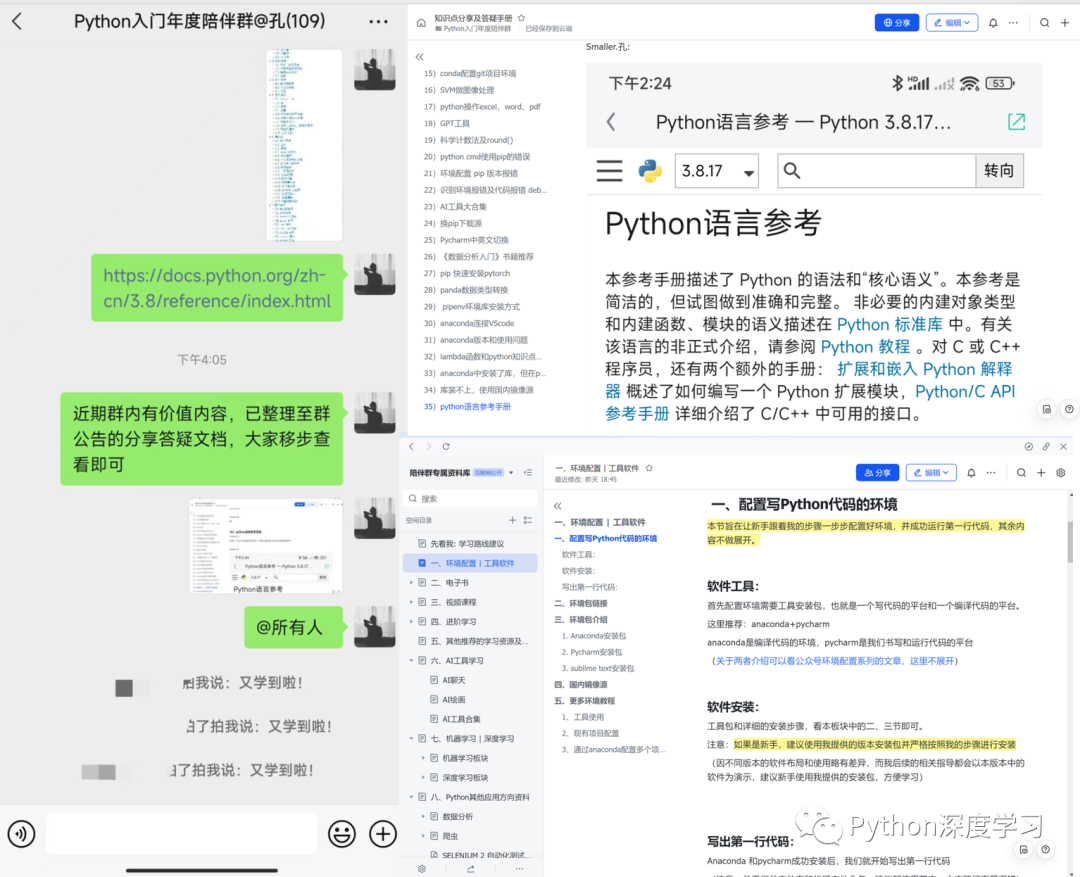Click the 搜索 field in the knowledge base sidebar
Viewport: 1080px width, 877px height.
[x=470, y=498]
